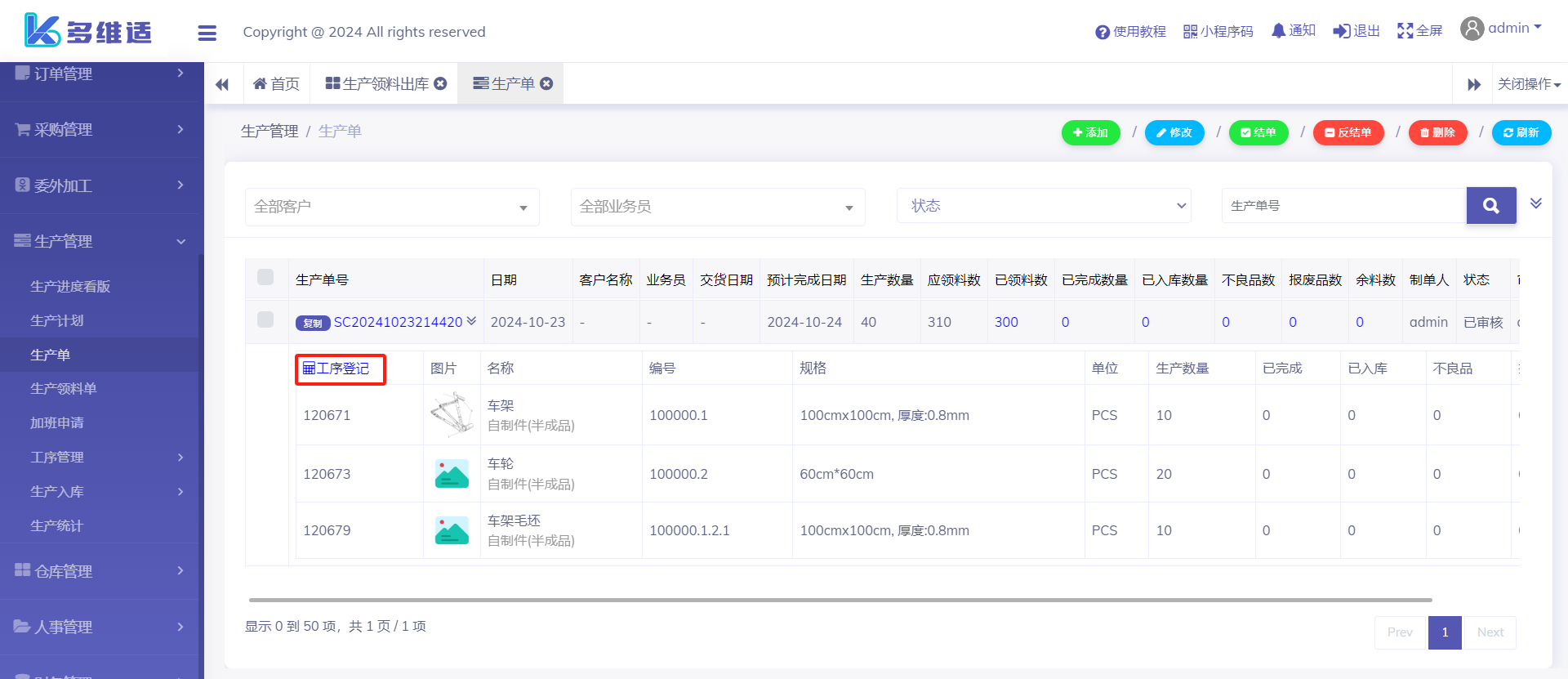Expand advanced filters with double chevron
The width and height of the screenshot is (1568, 679).
[1535, 203]
